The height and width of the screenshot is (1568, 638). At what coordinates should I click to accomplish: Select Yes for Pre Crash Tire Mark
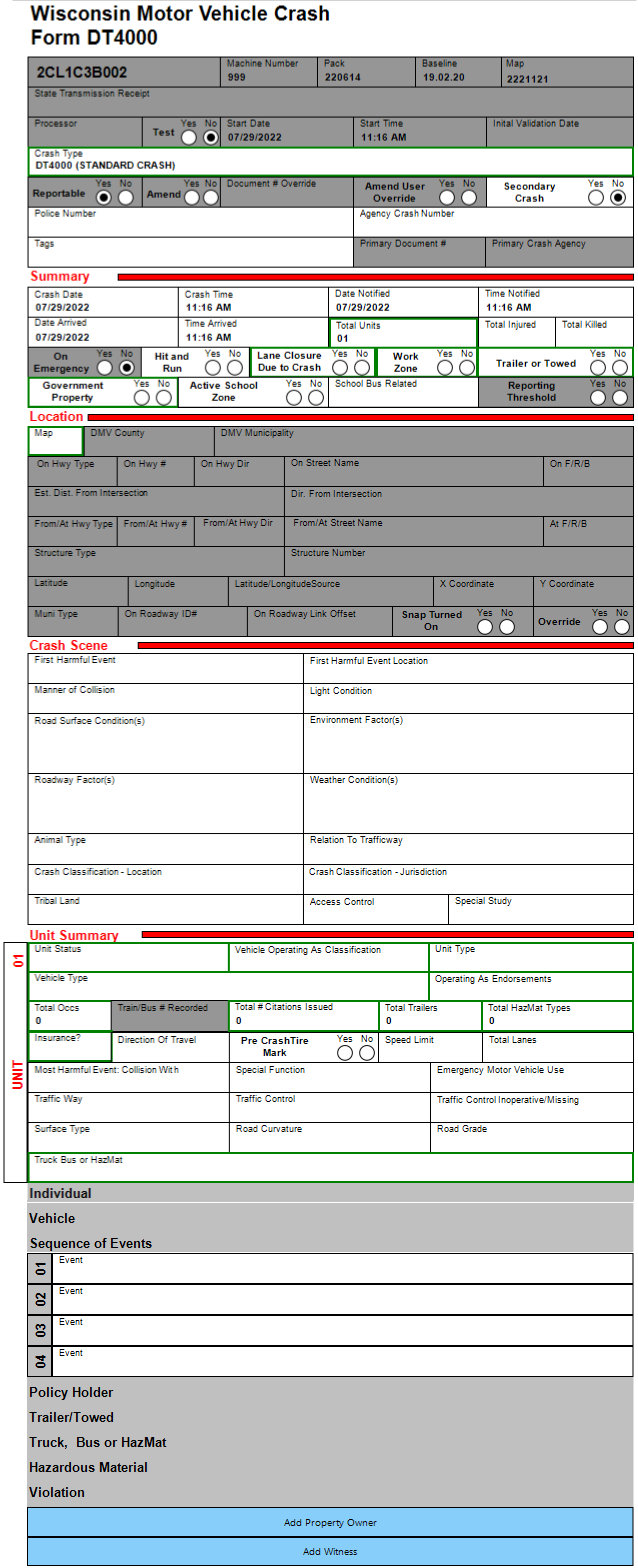click(345, 1052)
